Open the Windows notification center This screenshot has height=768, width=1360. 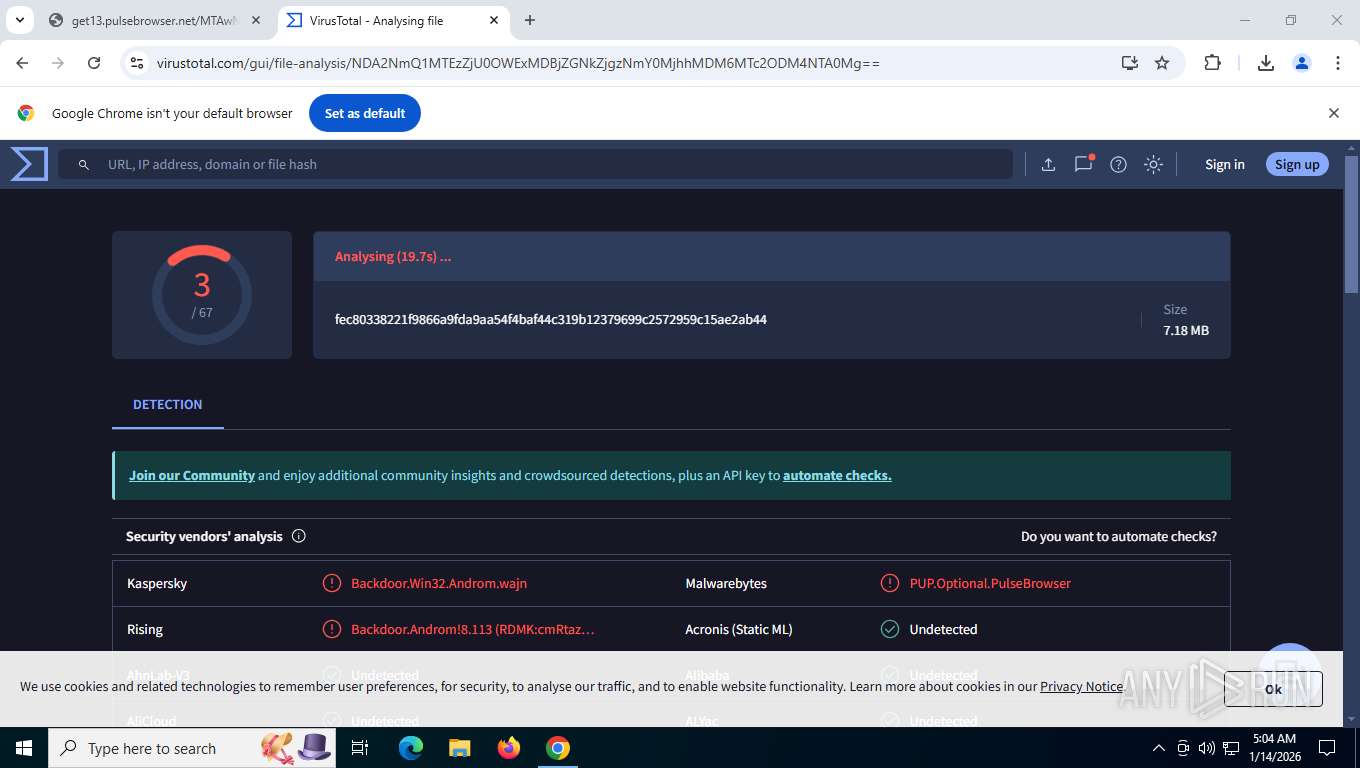pos(1327,748)
